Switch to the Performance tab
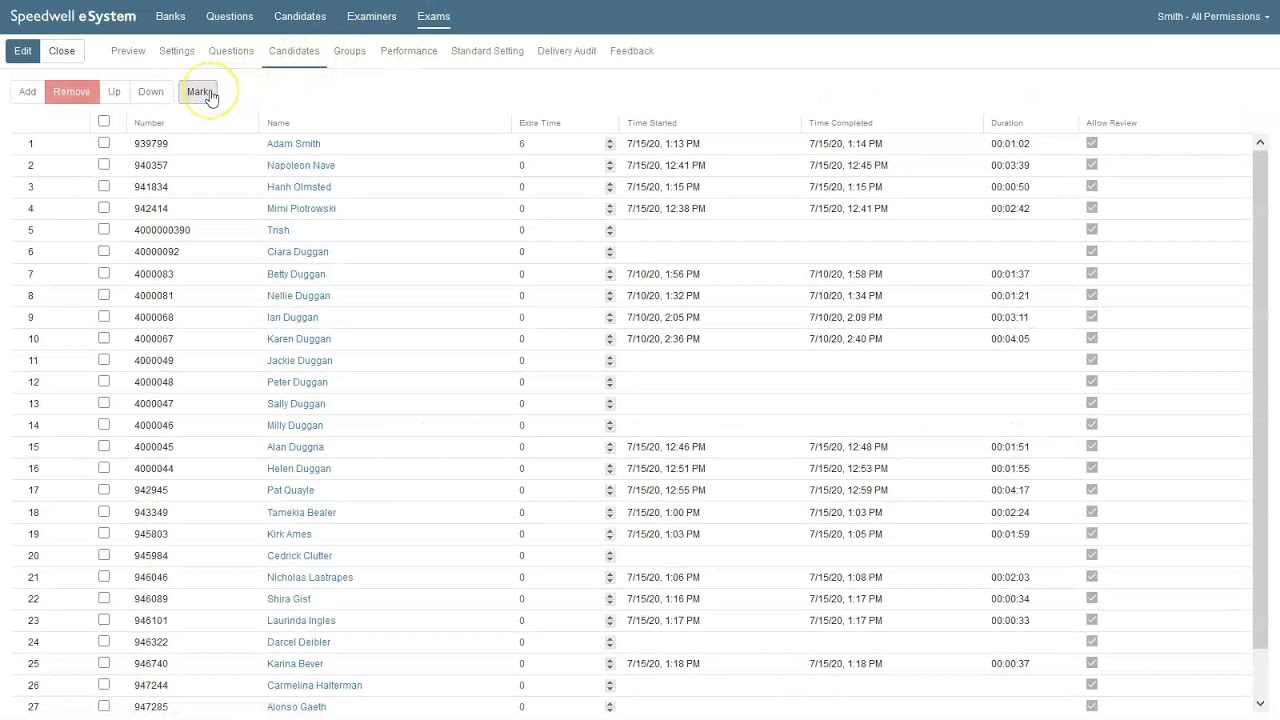Image resolution: width=1280 pixels, height=720 pixels. point(409,51)
